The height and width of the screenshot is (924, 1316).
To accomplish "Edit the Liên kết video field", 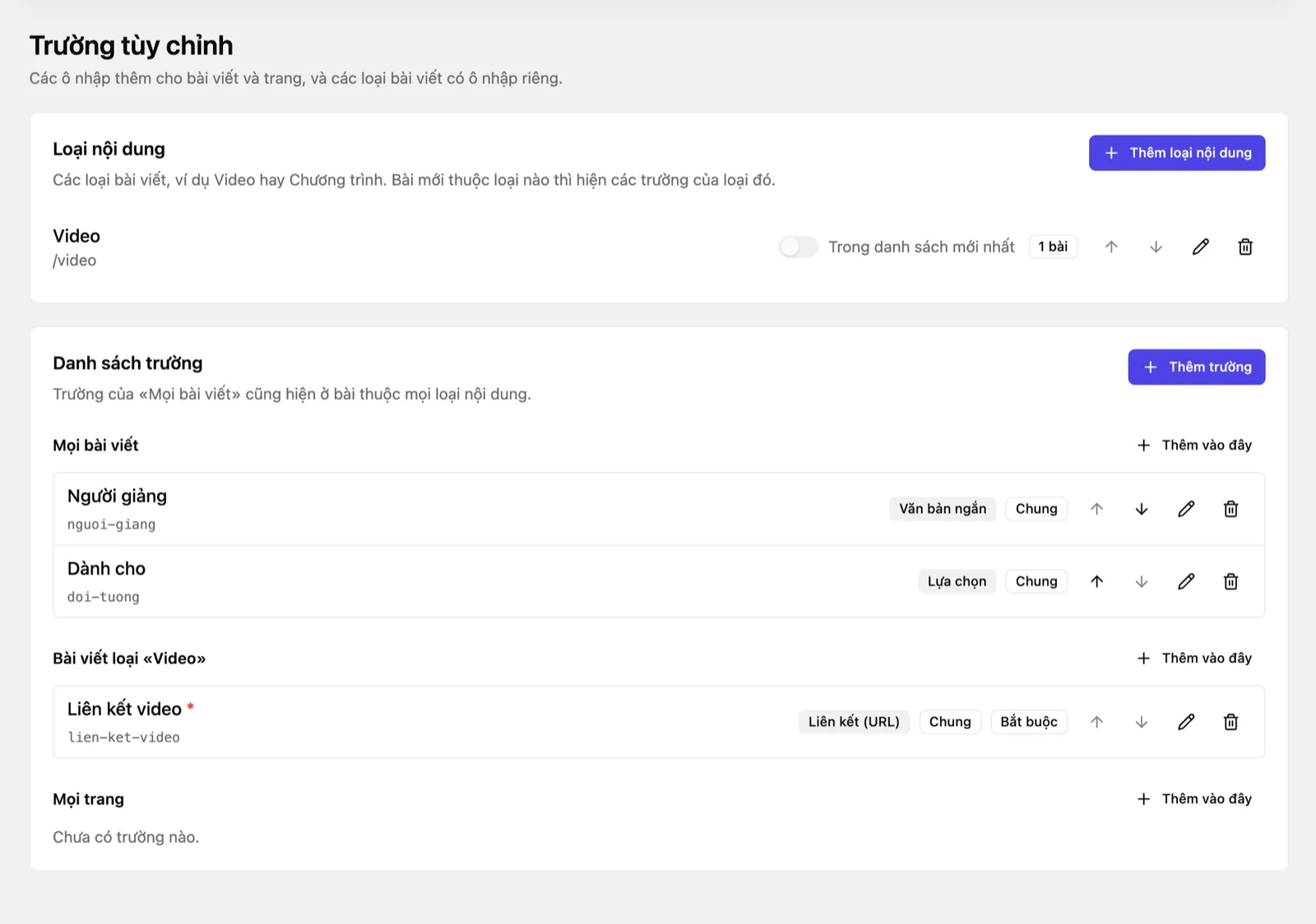I will point(1186,722).
